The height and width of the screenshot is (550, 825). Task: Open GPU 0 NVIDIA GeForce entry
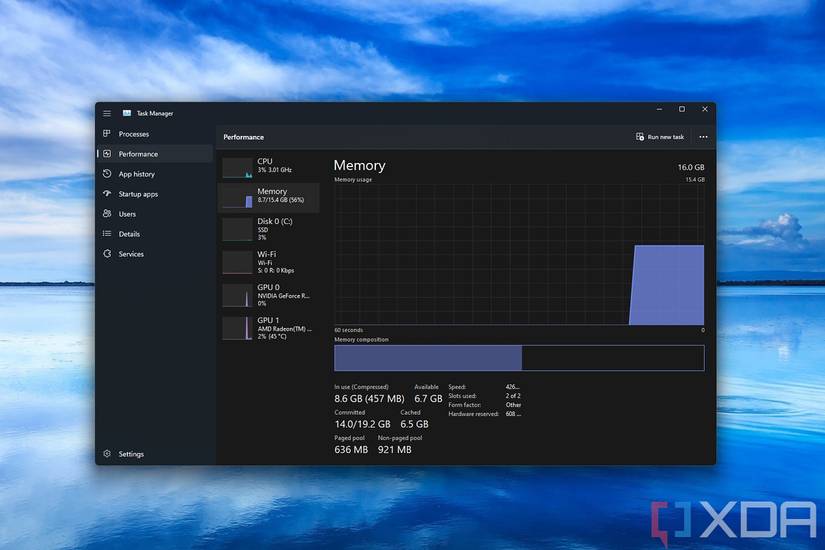click(268, 296)
